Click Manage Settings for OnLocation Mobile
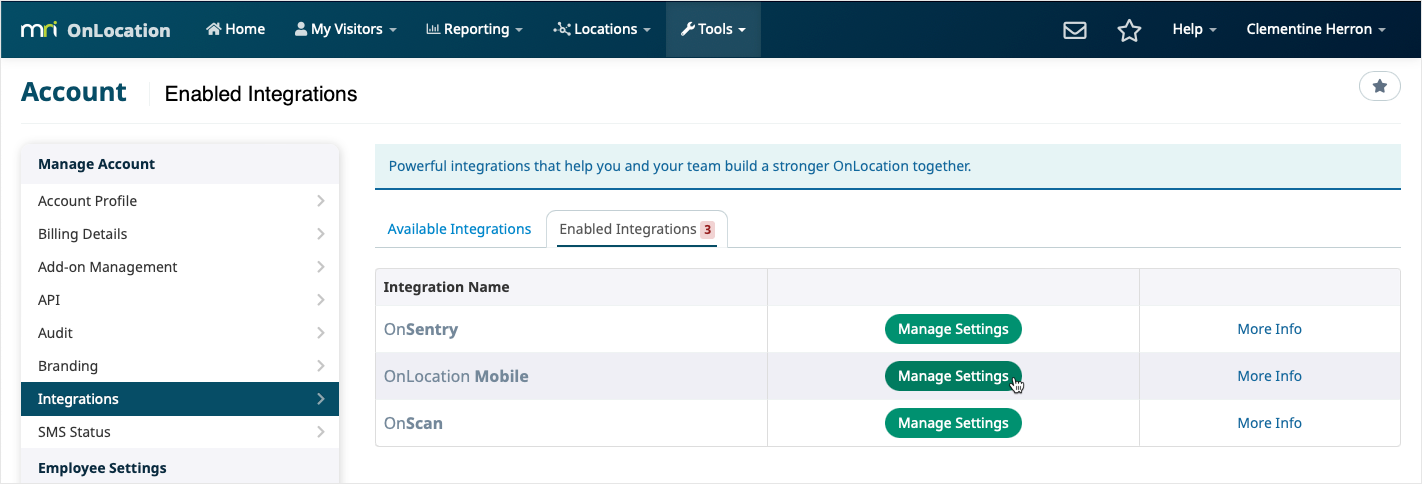The width and height of the screenshot is (1422, 484). tap(953, 376)
